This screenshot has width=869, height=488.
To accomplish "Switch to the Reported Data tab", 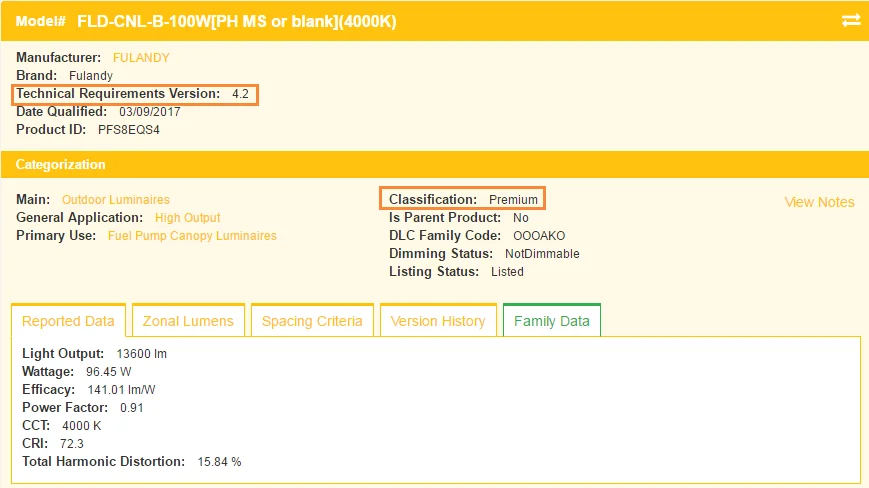I will (68, 321).
